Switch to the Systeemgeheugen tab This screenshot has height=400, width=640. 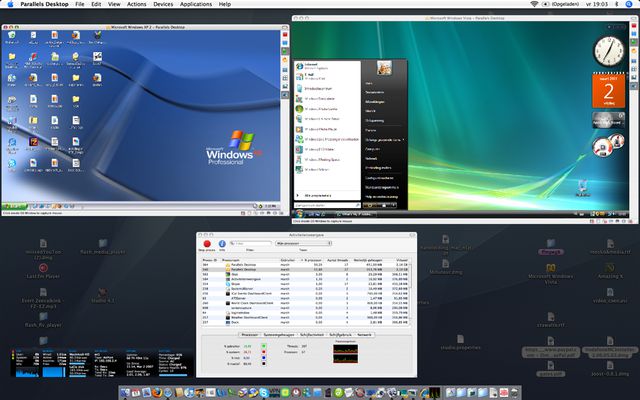click(x=279, y=335)
